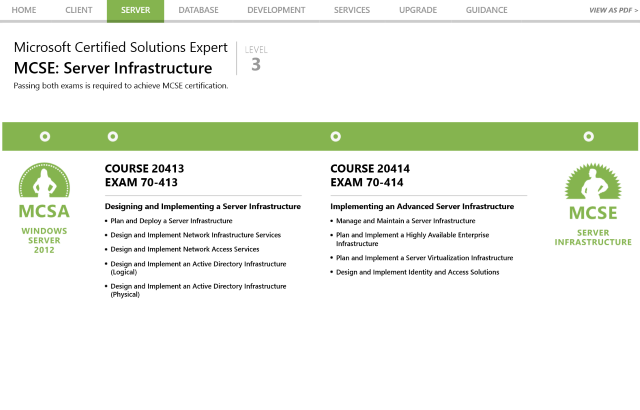
Task: Open the HOME tab
Action: pyautogui.click(x=24, y=10)
